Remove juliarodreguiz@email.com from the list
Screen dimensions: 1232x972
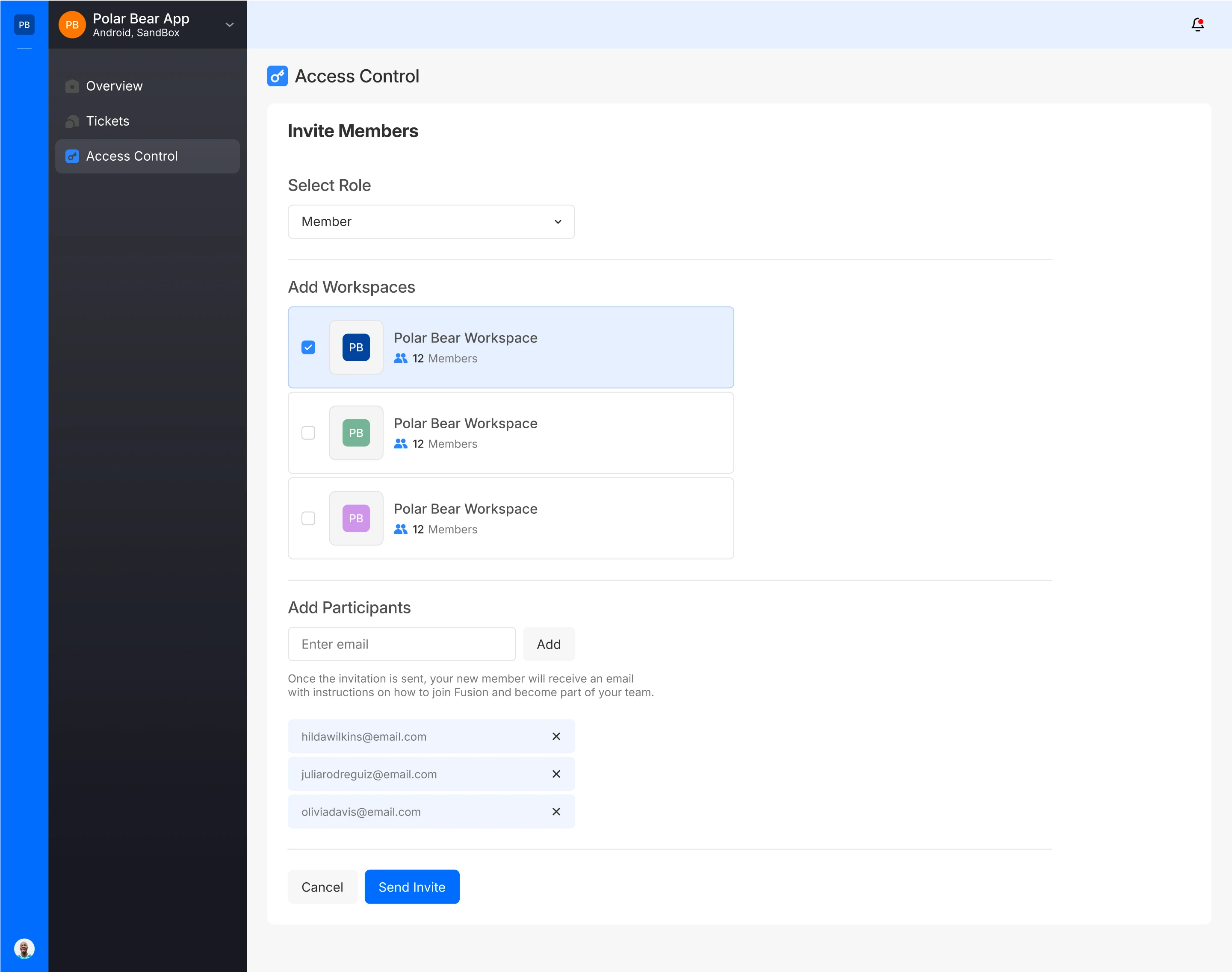[x=556, y=774]
